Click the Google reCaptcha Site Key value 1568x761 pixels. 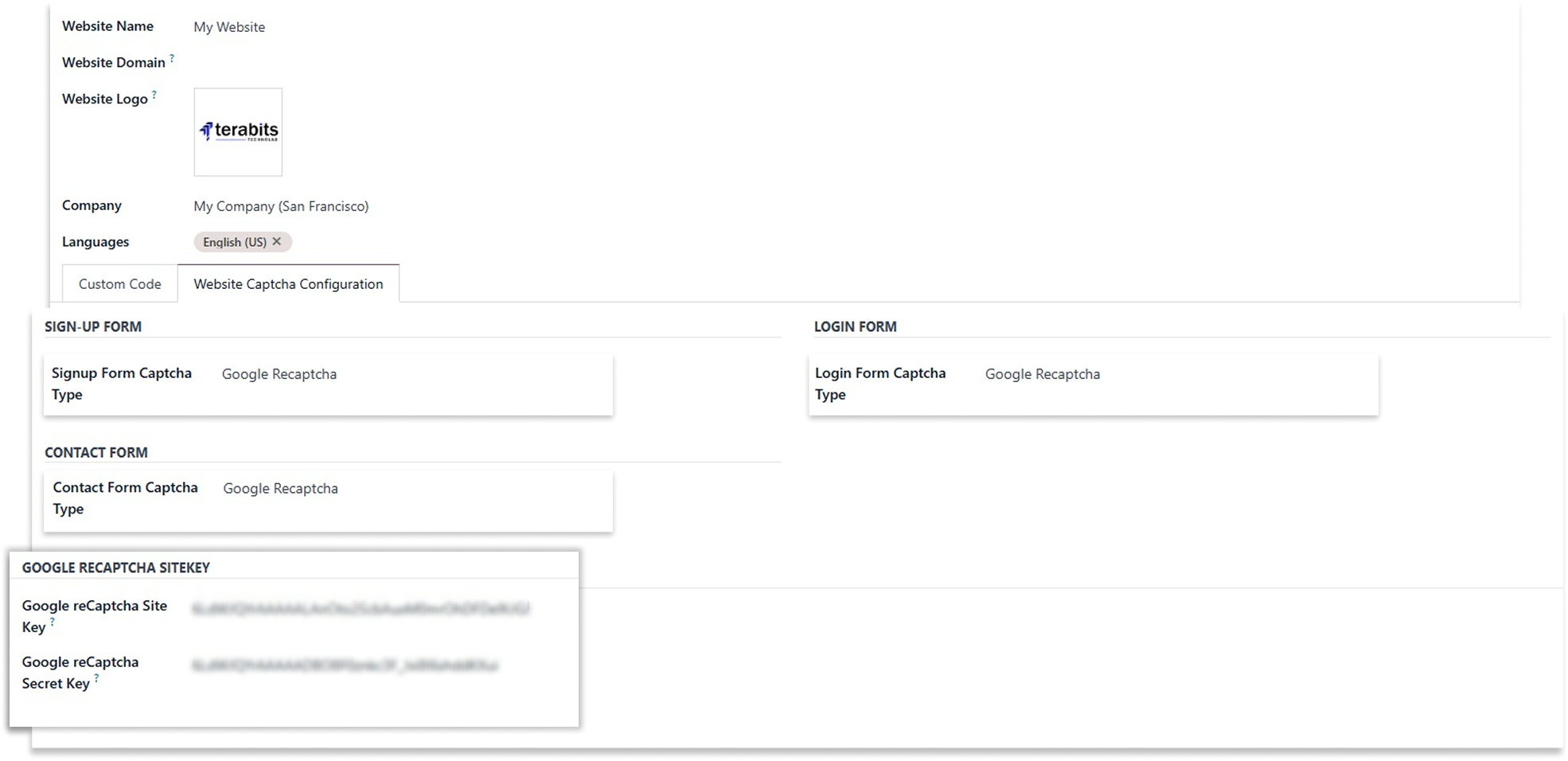point(361,609)
